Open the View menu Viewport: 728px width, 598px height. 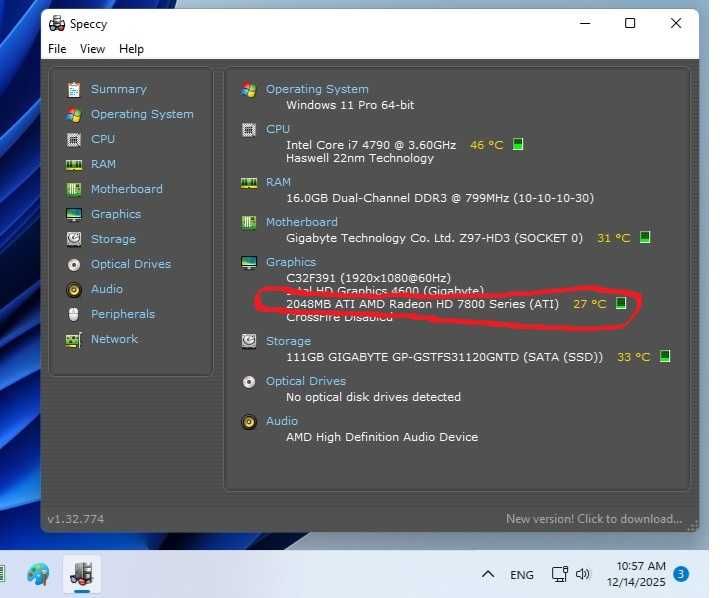click(92, 49)
